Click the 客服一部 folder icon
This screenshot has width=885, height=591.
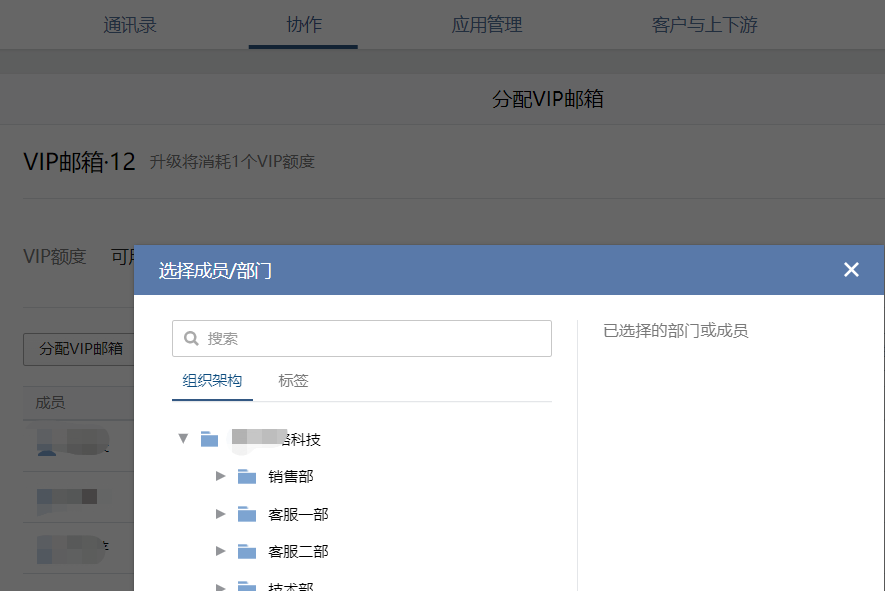[x=247, y=514]
